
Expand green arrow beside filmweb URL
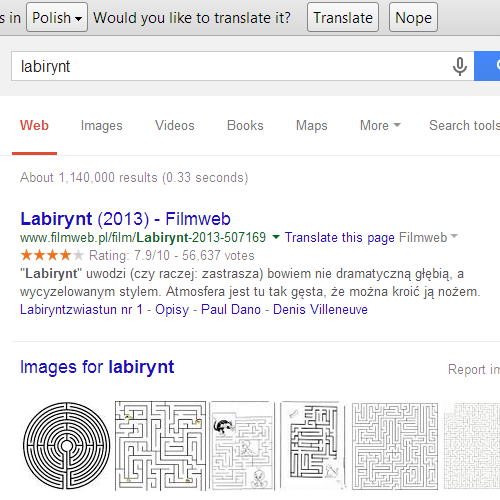(x=276, y=237)
